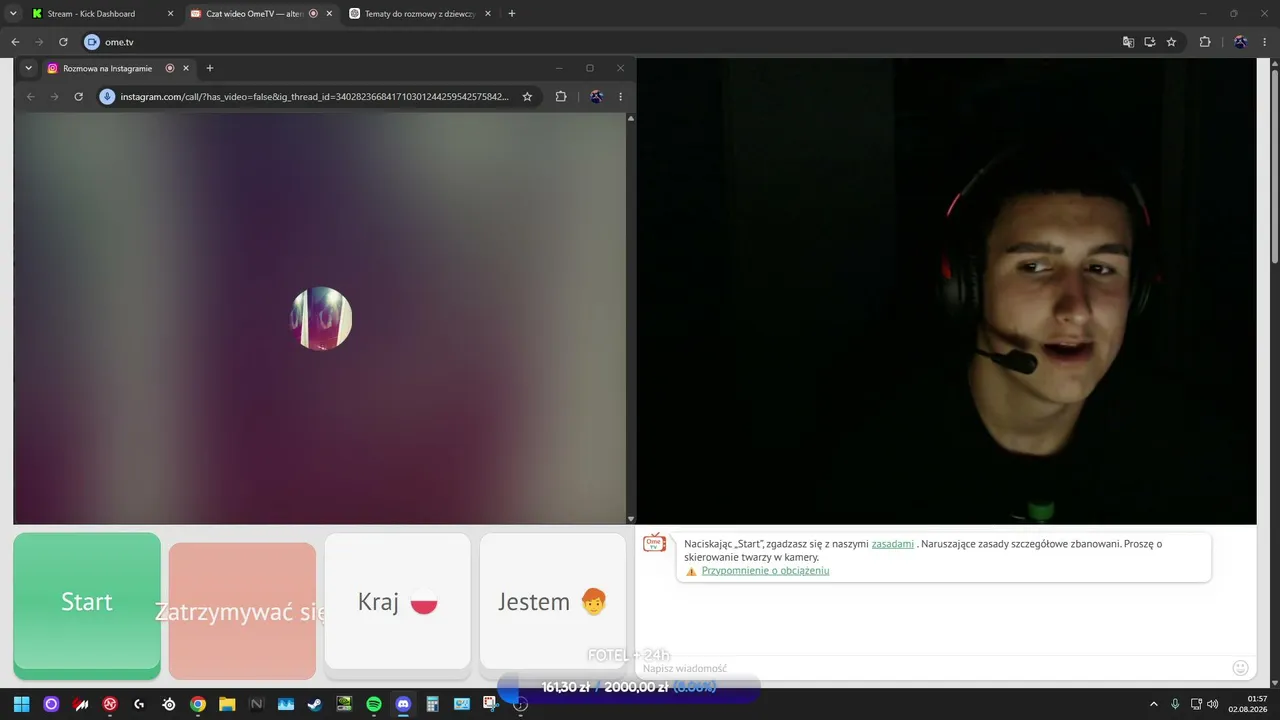Open Logitech G HUB from the taskbar
This screenshot has height=720, width=1280.
coord(139,704)
